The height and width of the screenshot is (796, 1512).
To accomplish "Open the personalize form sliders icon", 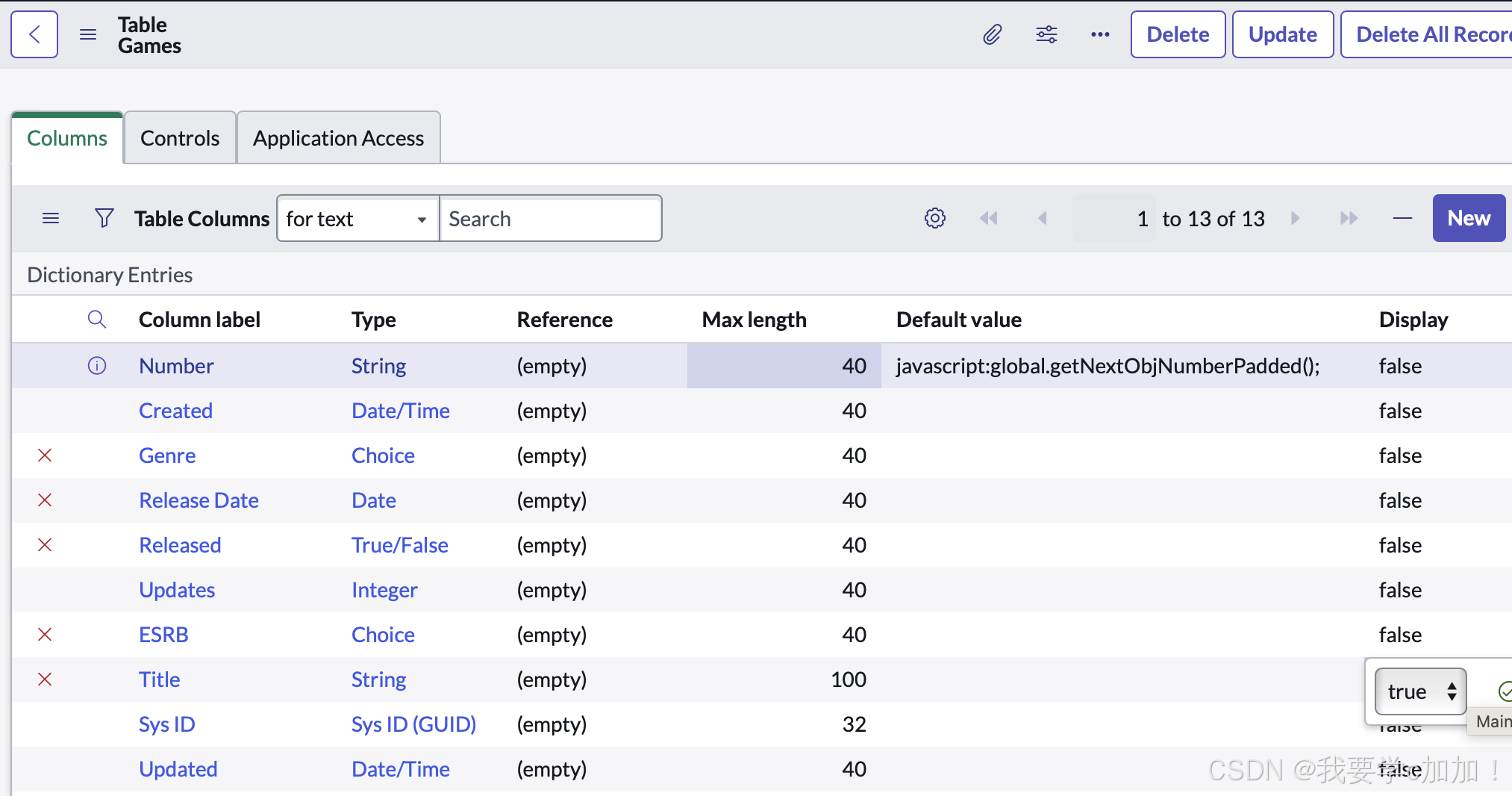I will click(x=1046, y=34).
